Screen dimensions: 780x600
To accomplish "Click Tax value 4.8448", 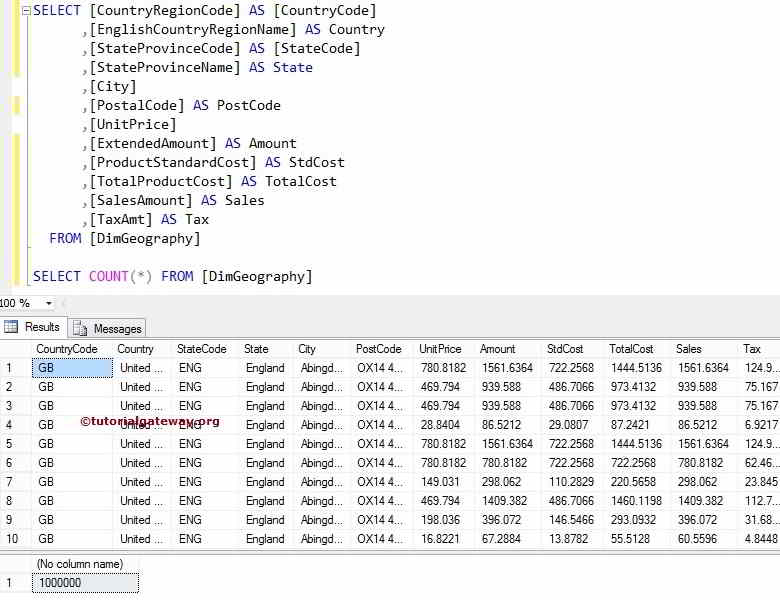I will [761, 539].
